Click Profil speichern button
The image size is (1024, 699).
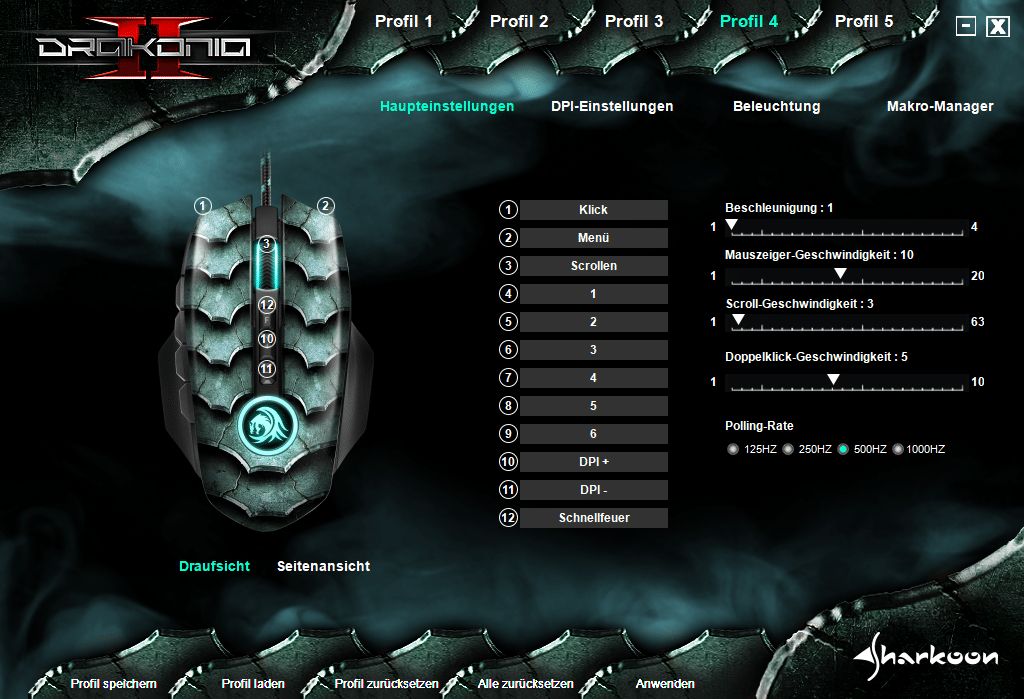113,684
